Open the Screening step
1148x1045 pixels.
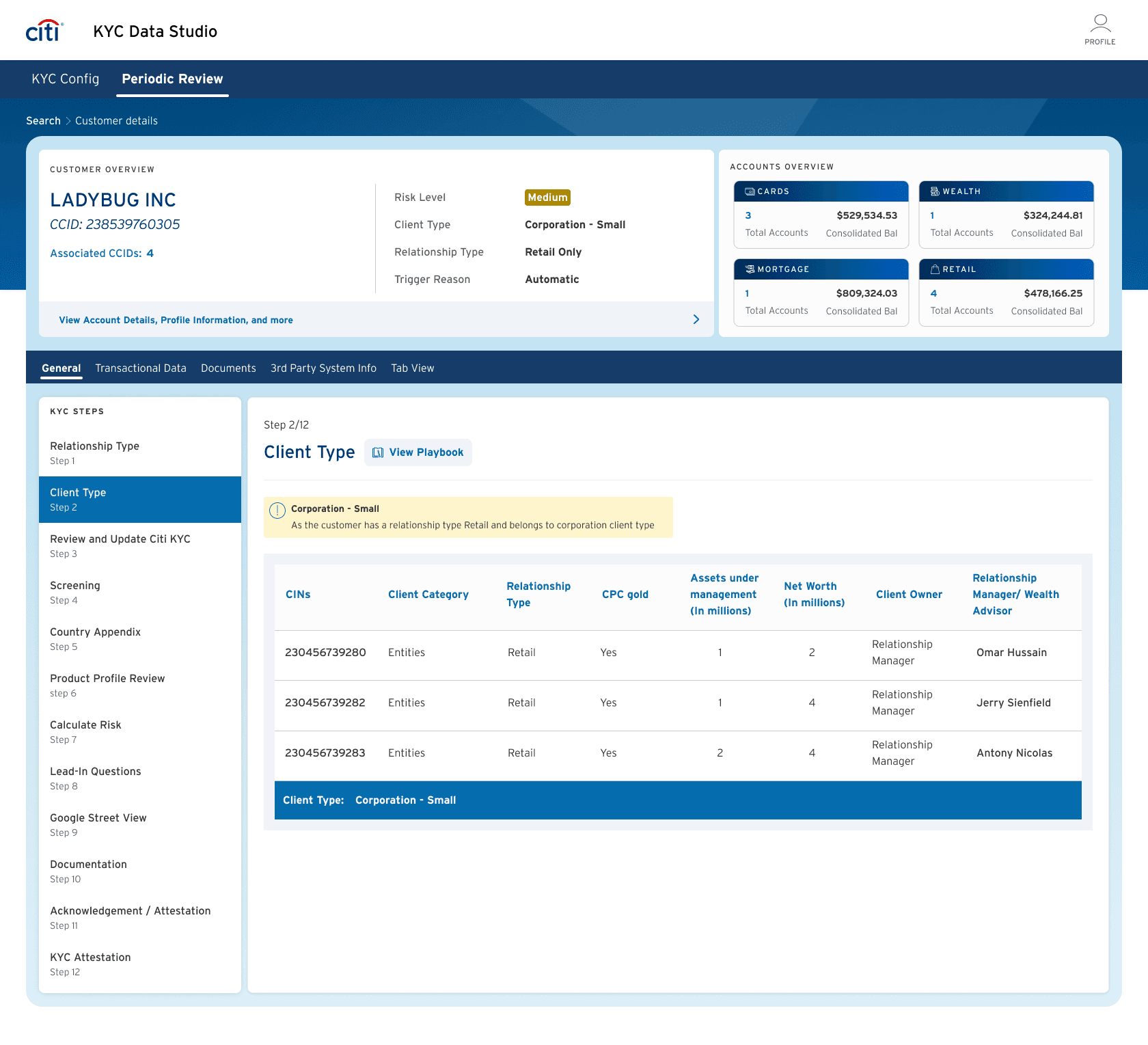(140, 592)
